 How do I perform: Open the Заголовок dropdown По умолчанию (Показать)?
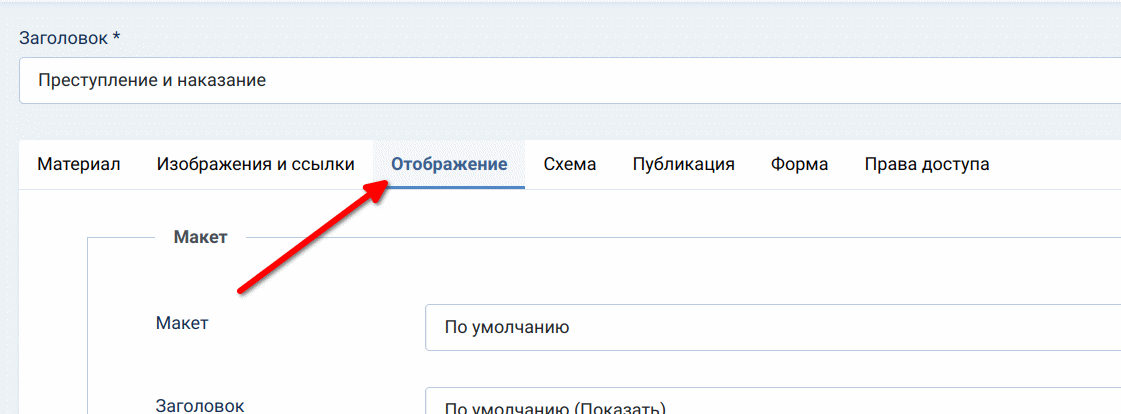tap(773, 401)
